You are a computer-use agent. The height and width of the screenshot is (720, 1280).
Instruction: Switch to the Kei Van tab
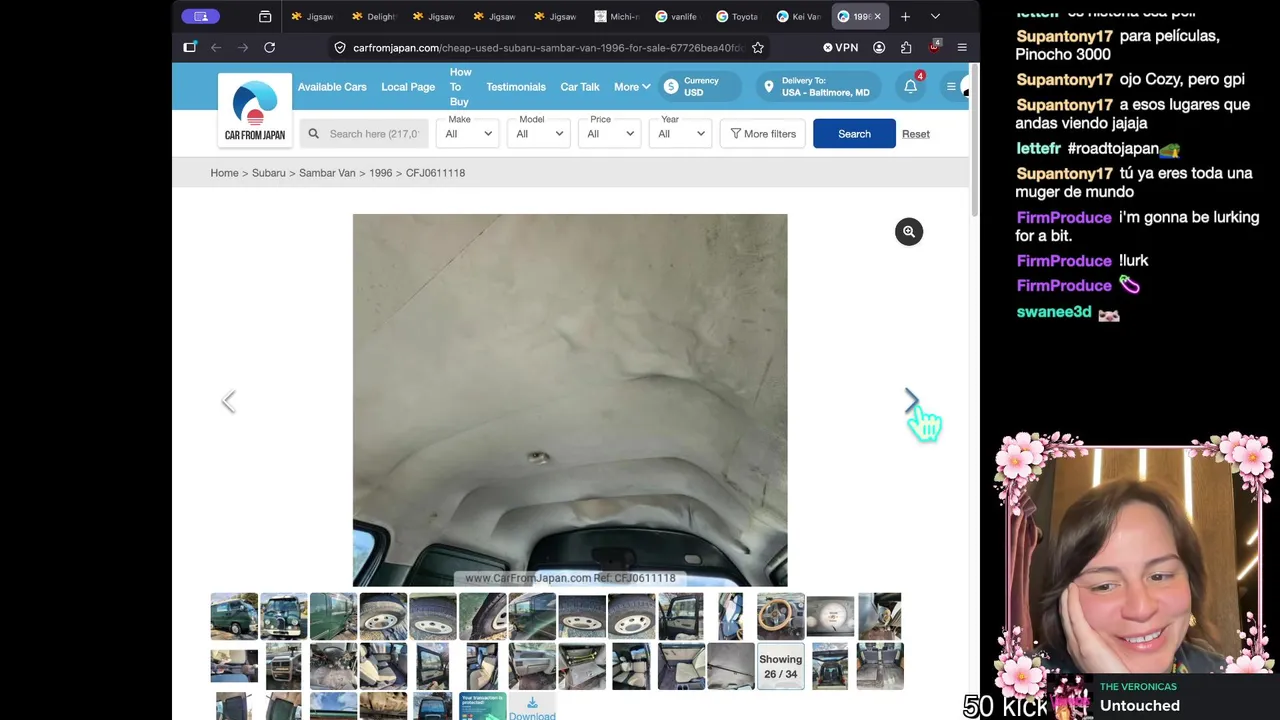click(799, 16)
